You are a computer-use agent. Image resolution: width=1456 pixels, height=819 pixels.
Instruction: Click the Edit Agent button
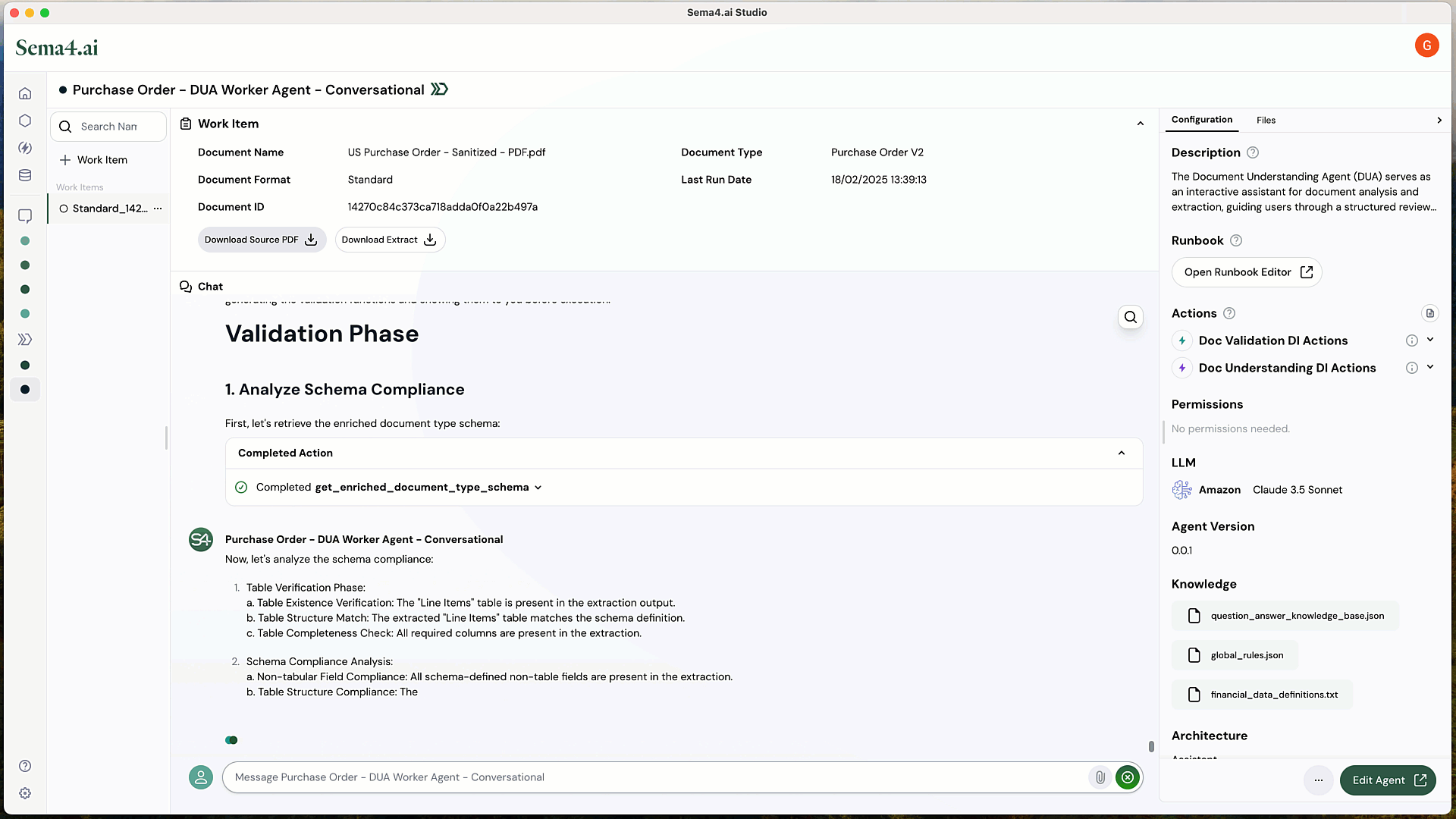[x=1388, y=780]
